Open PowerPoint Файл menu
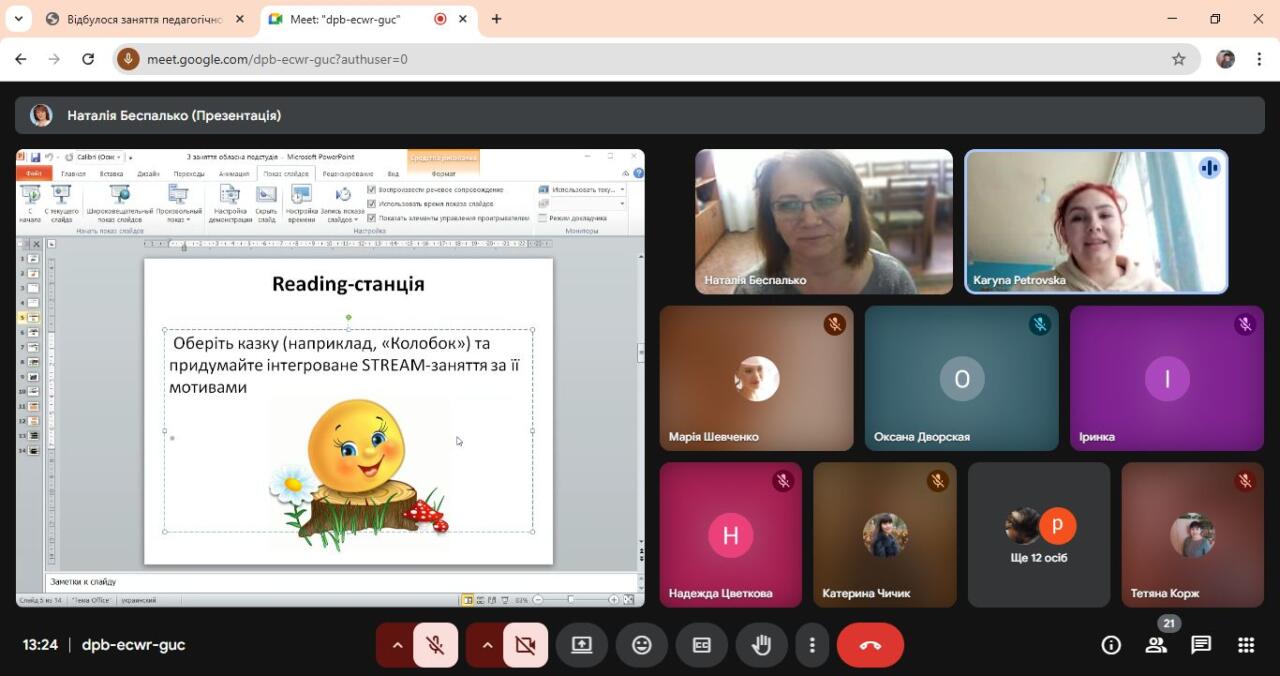Viewport: 1280px width, 676px height. click(x=35, y=173)
